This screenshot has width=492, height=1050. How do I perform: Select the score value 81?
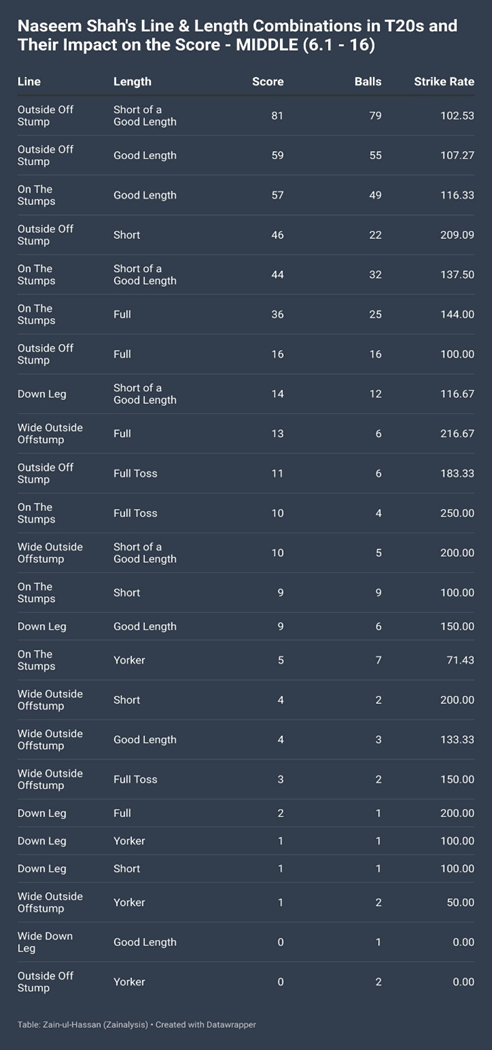pyautogui.click(x=277, y=116)
